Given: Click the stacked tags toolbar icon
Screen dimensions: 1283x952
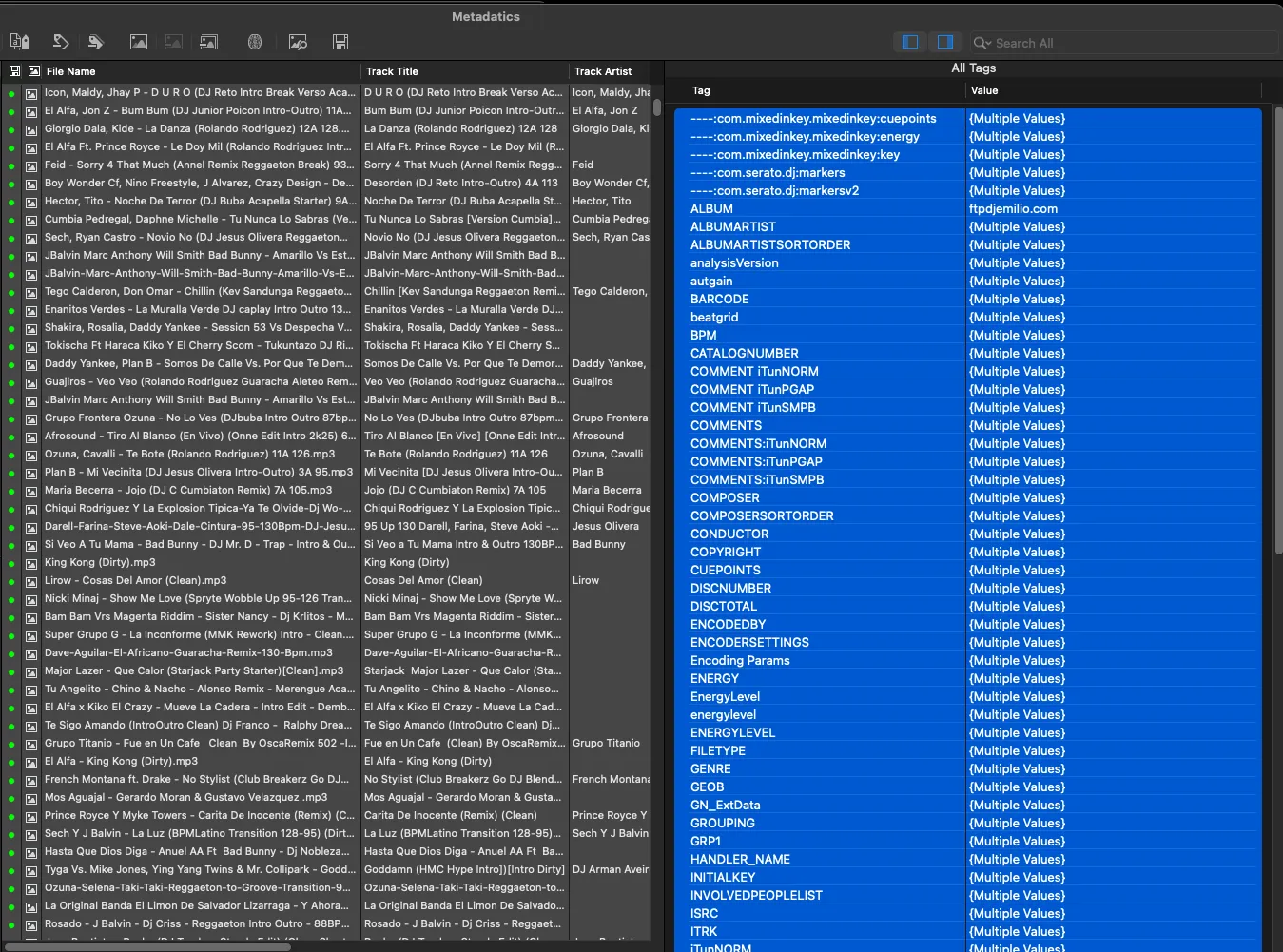Looking at the screenshot, I should pos(96,42).
